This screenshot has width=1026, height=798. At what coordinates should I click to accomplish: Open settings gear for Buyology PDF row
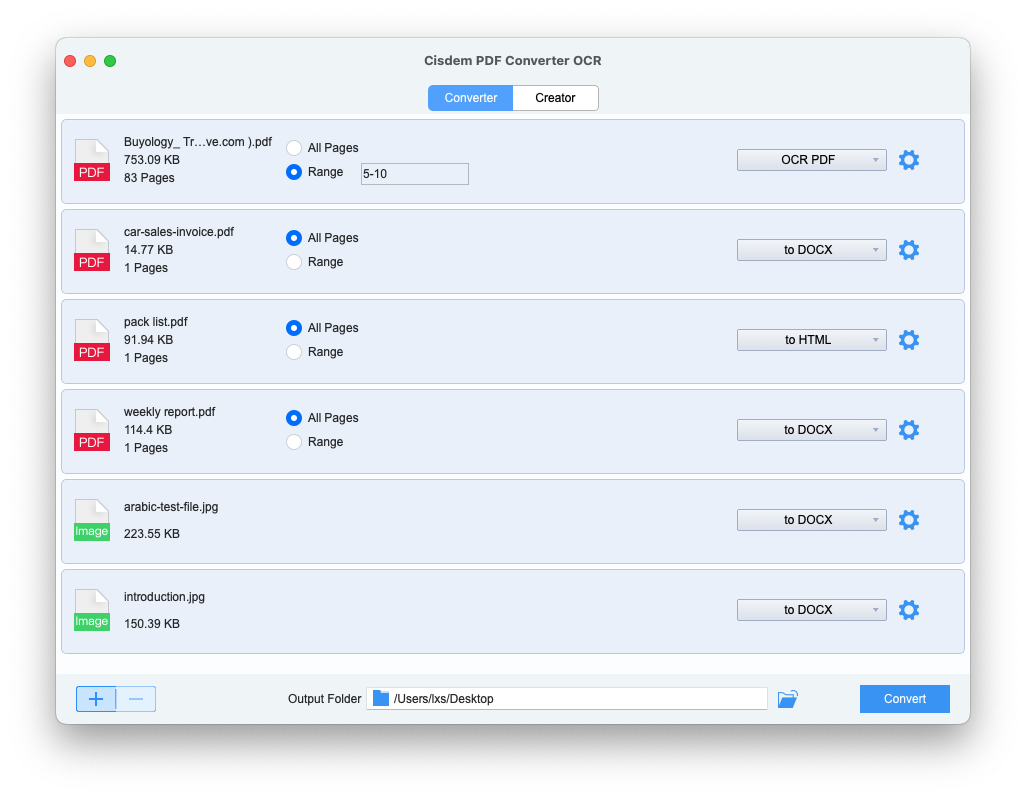[909, 160]
